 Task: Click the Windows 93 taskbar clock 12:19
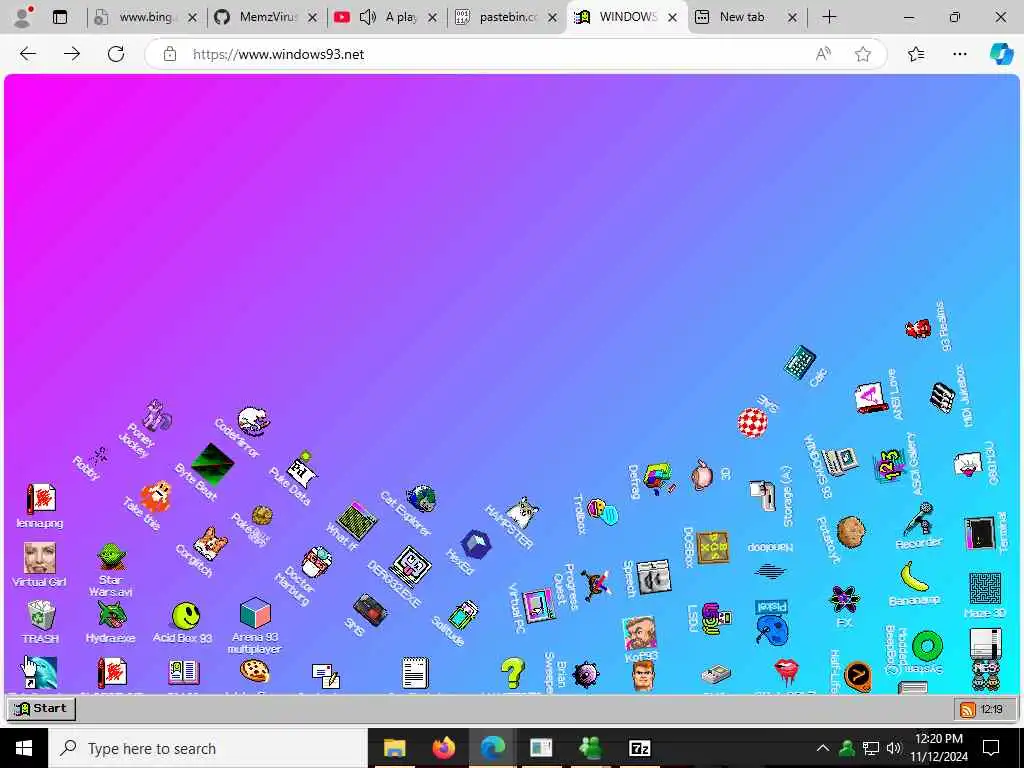coord(991,710)
